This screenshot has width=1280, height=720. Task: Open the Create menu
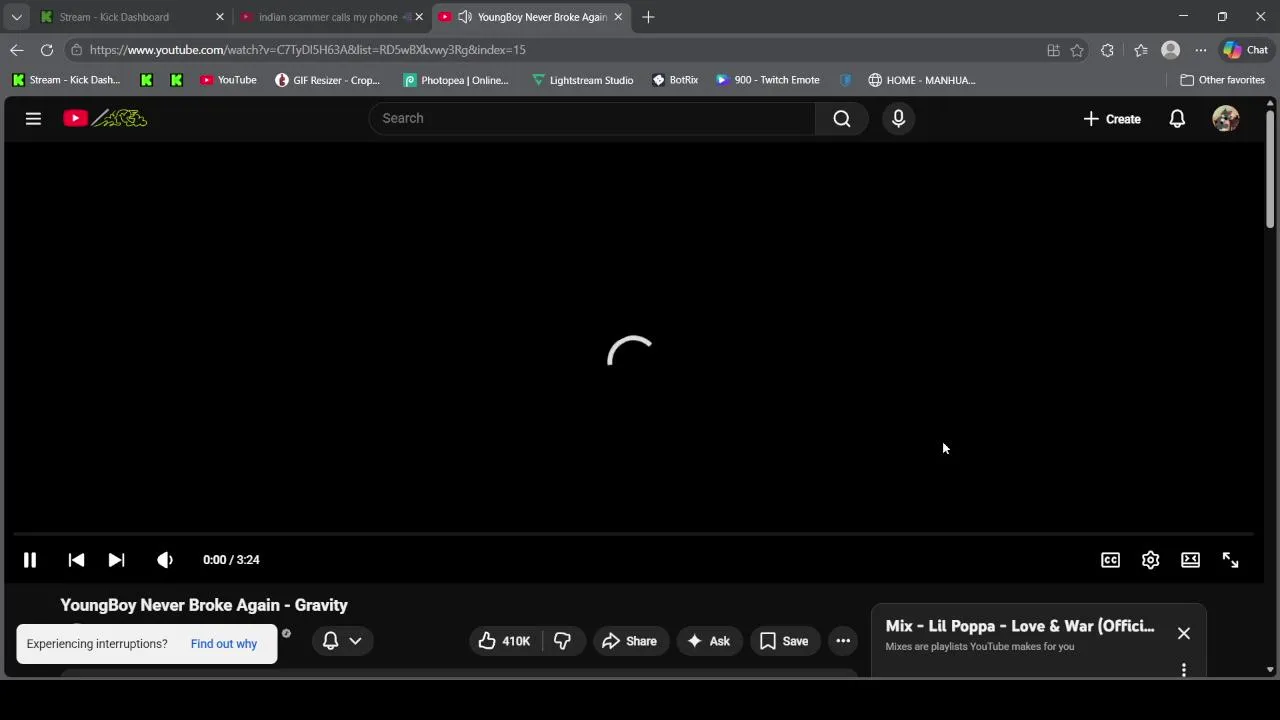1112,119
